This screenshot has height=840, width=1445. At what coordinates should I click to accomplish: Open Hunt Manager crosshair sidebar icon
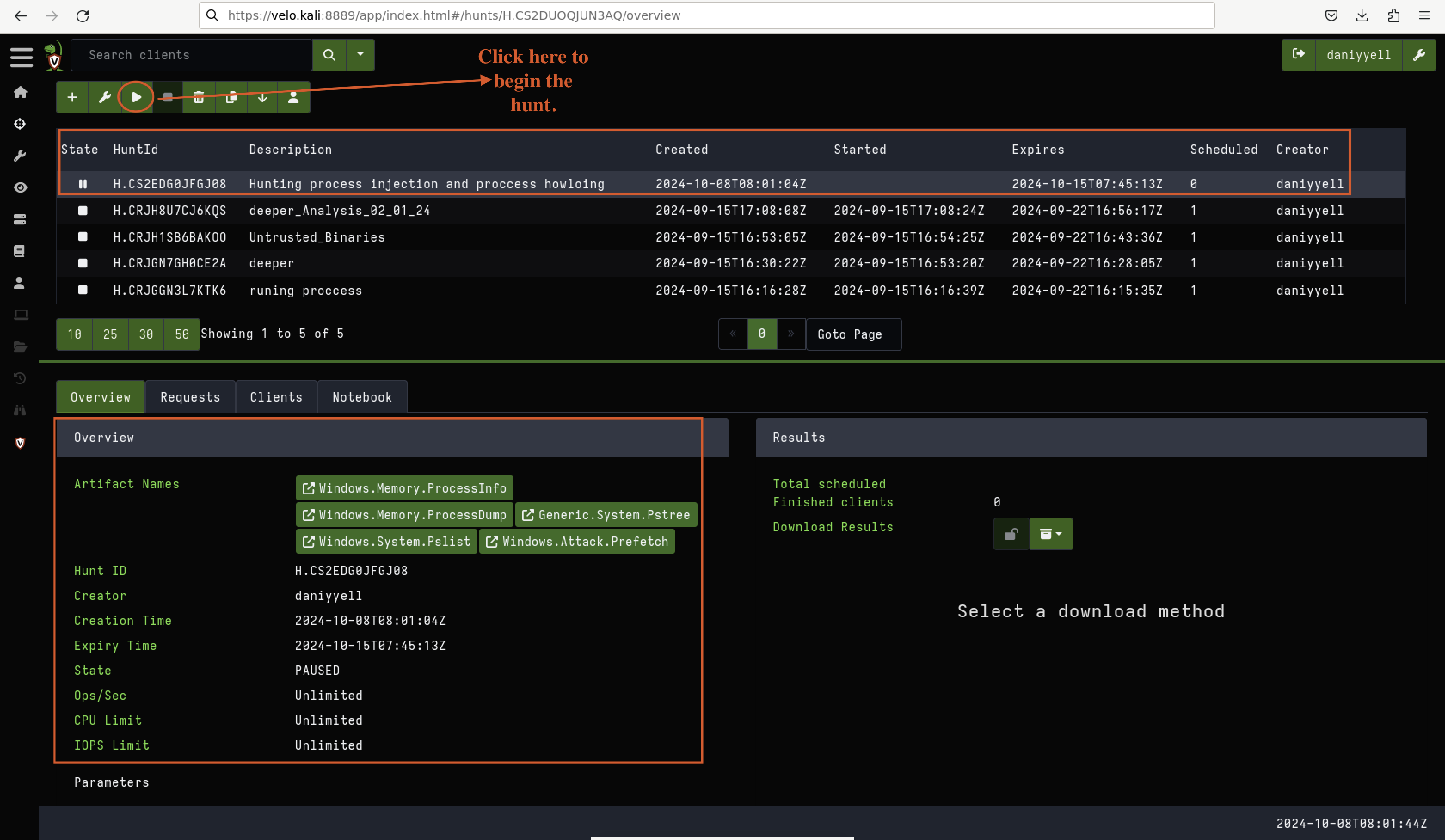[20, 124]
